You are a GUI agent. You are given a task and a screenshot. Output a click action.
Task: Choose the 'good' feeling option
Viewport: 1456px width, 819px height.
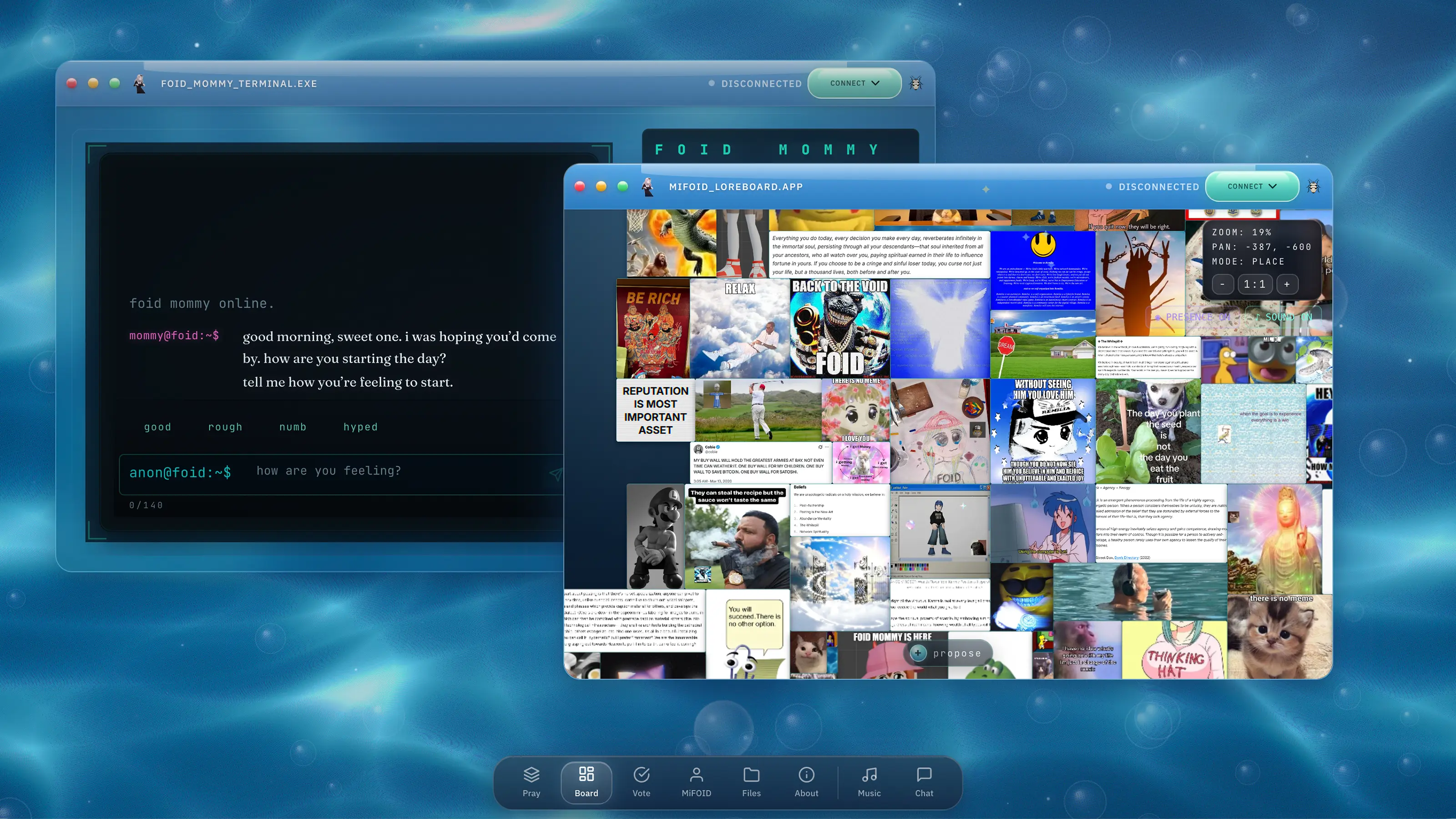pos(157,427)
